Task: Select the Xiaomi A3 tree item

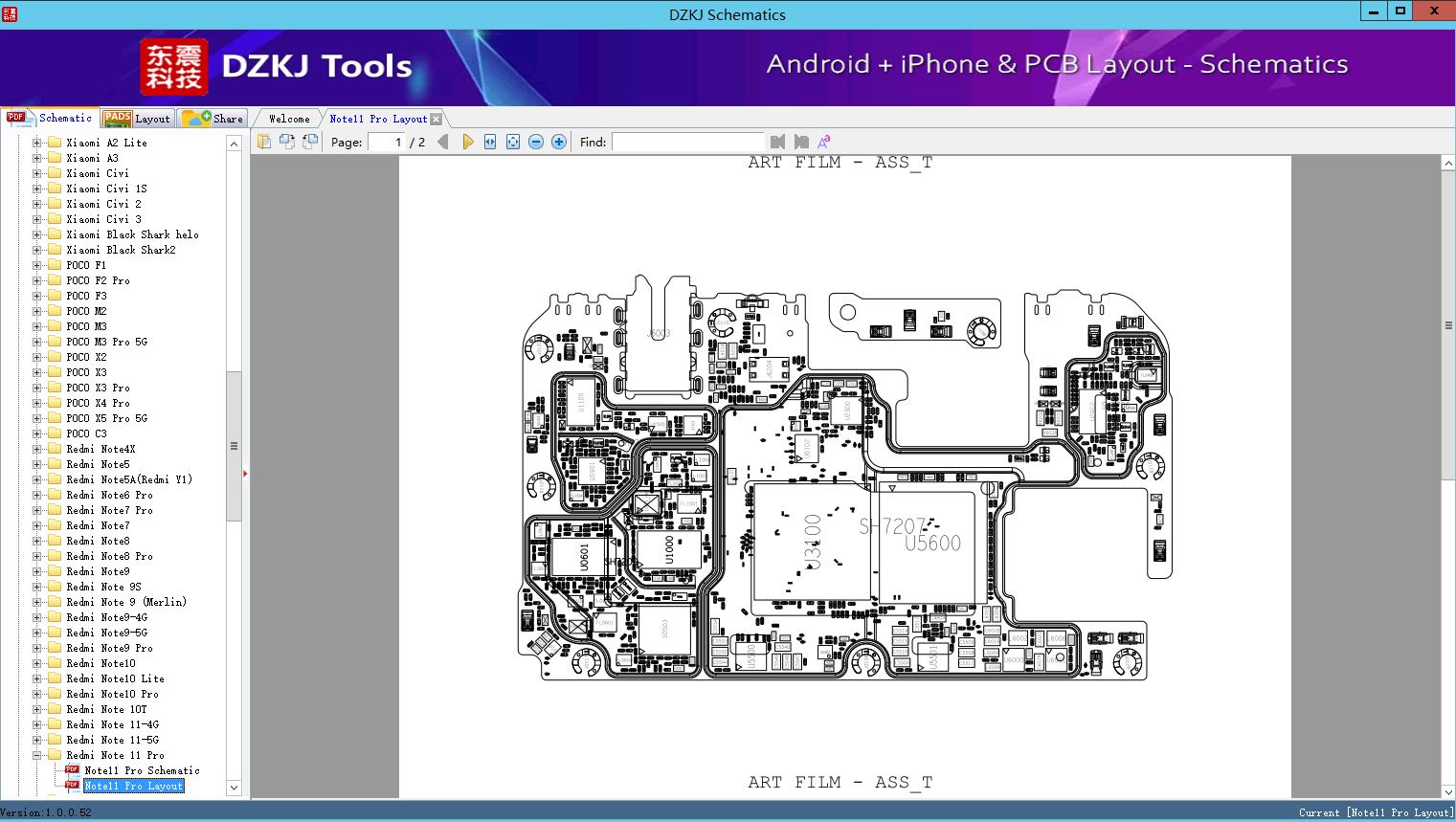Action: [x=92, y=158]
